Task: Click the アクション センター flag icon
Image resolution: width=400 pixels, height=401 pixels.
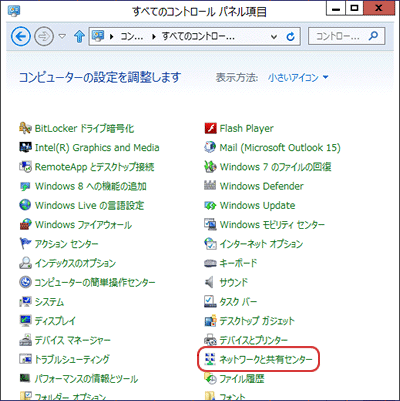Action: pyautogui.click(x=25, y=244)
